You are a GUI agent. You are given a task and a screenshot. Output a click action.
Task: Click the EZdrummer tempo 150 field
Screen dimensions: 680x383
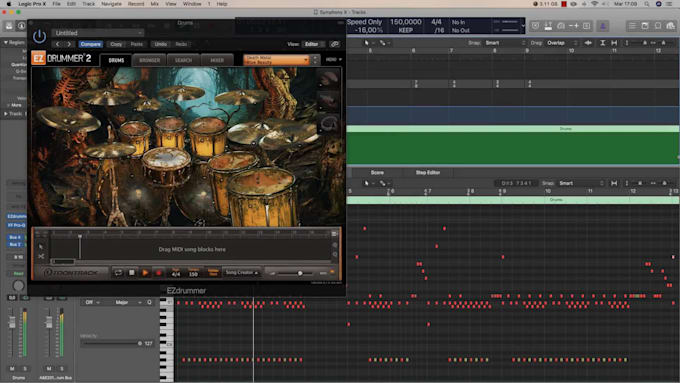click(x=193, y=273)
